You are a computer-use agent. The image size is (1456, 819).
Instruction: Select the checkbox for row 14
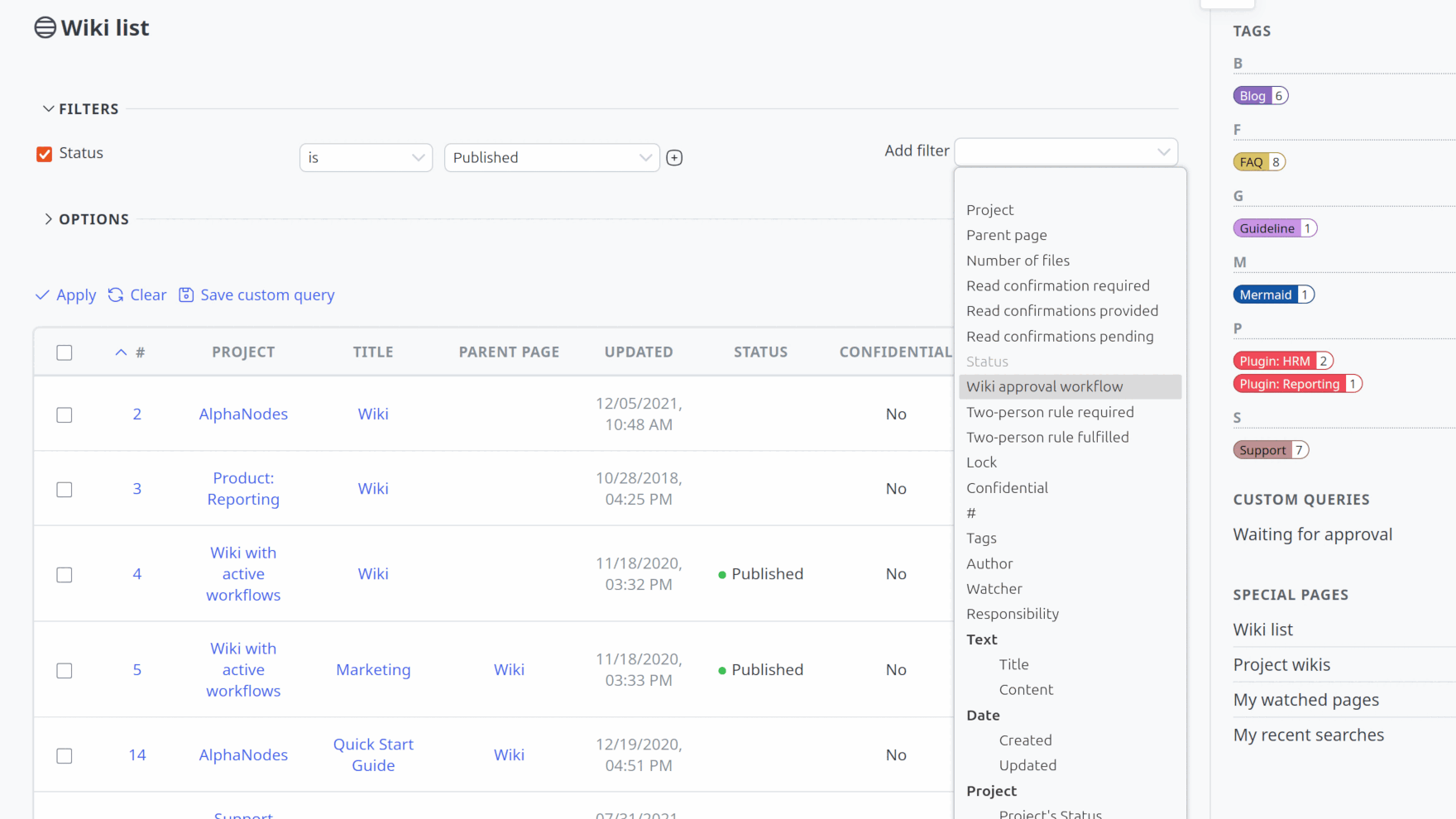tap(65, 755)
